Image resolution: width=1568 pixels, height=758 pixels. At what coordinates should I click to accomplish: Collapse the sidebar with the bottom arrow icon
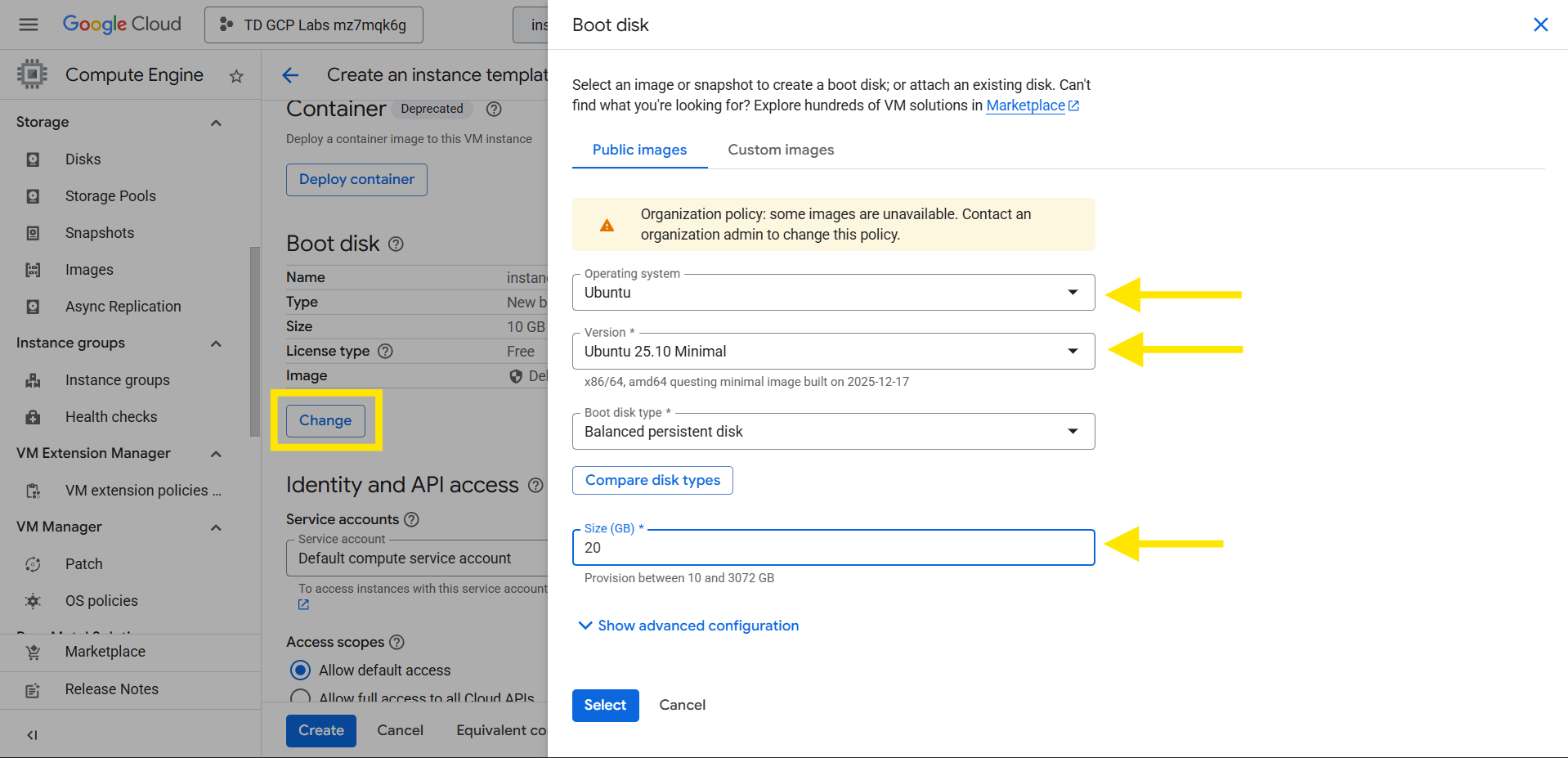click(32, 734)
